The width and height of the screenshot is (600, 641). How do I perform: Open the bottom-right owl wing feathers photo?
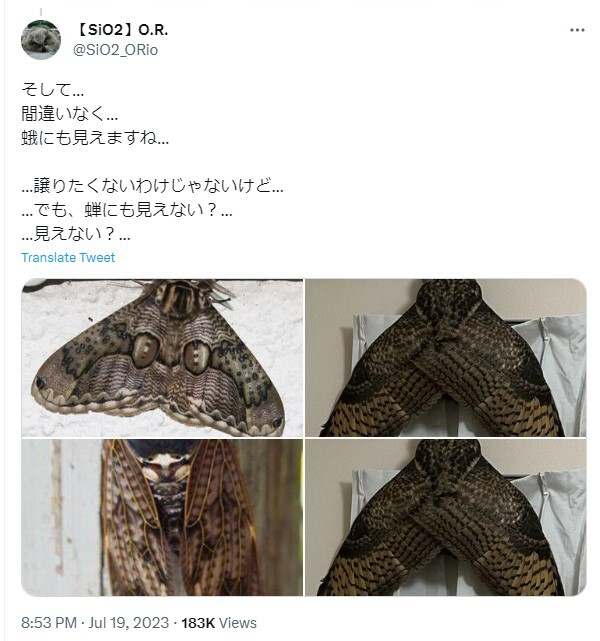(446, 517)
